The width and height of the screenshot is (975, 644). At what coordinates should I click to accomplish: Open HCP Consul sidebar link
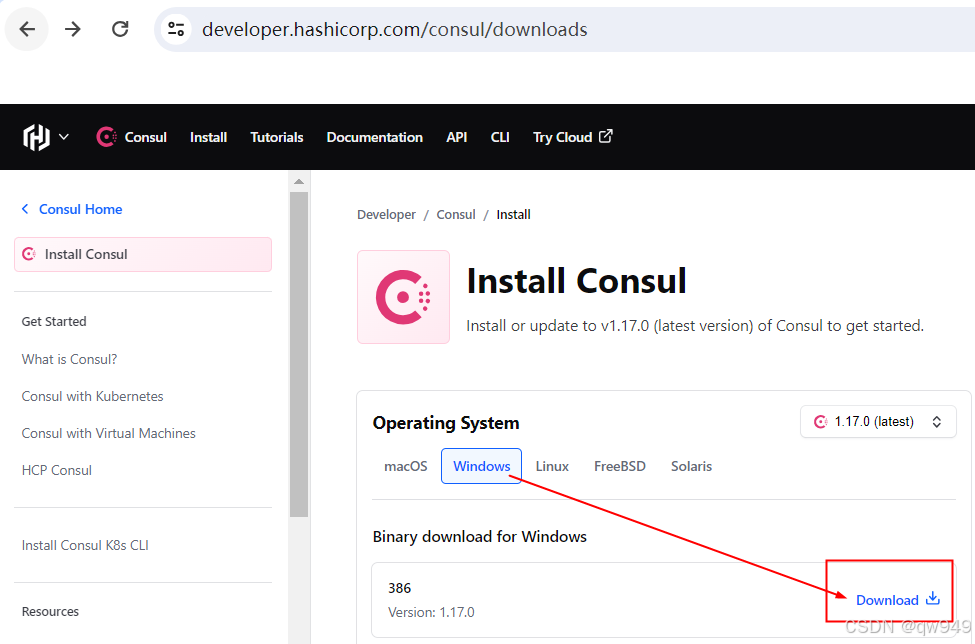pyautogui.click(x=57, y=471)
